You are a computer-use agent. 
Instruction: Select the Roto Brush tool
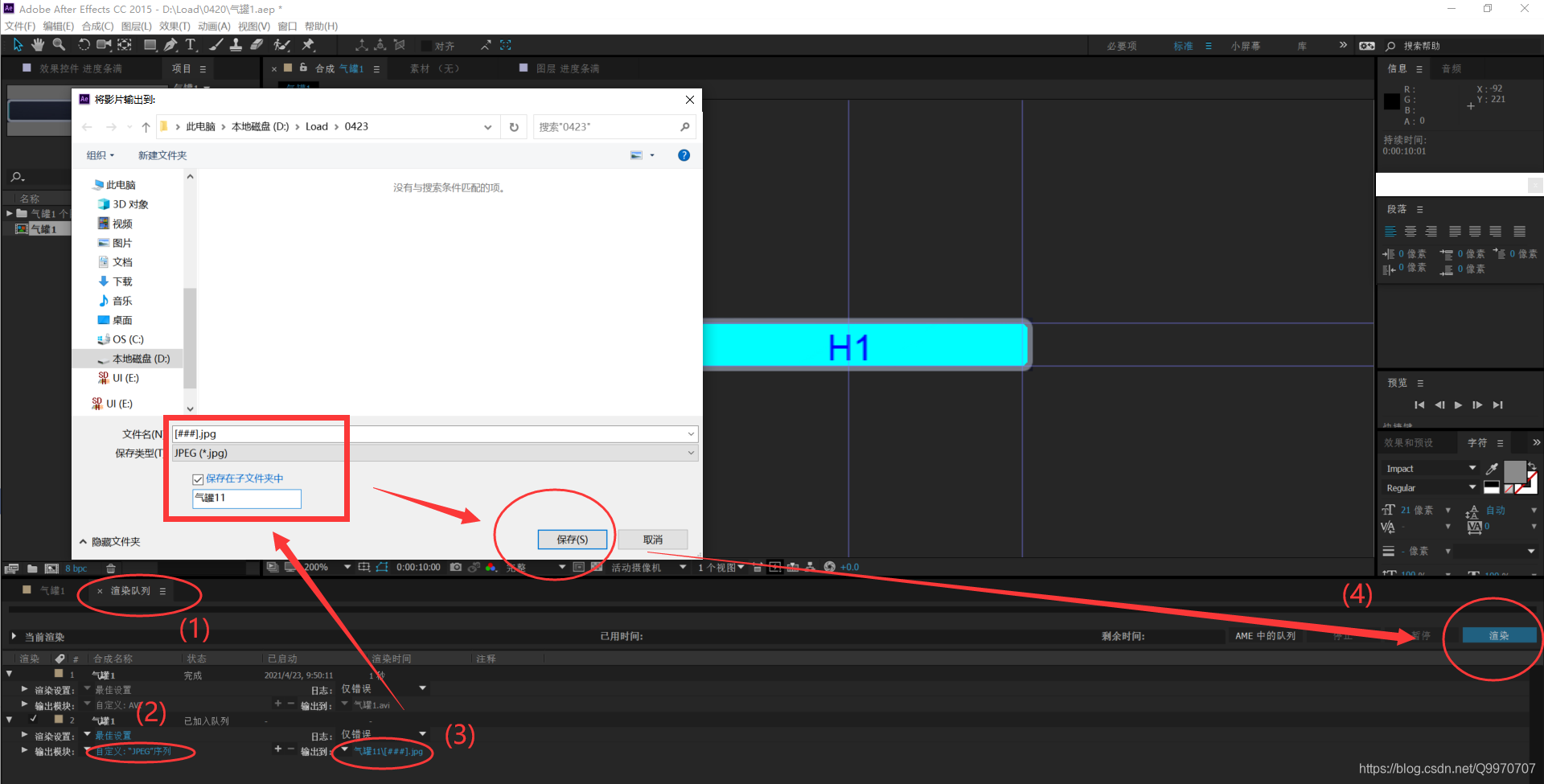(x=281, y=45)
